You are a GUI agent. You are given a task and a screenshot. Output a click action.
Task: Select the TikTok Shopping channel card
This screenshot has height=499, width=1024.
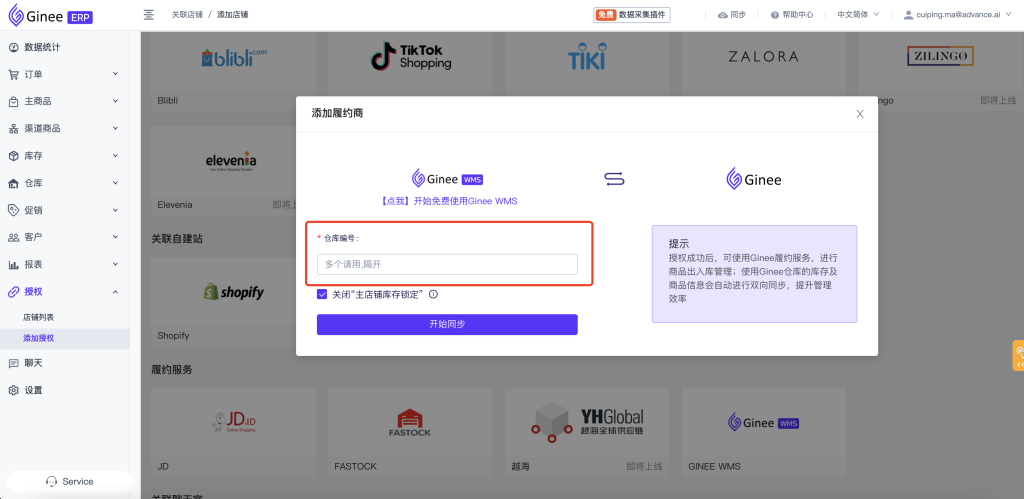410,70
